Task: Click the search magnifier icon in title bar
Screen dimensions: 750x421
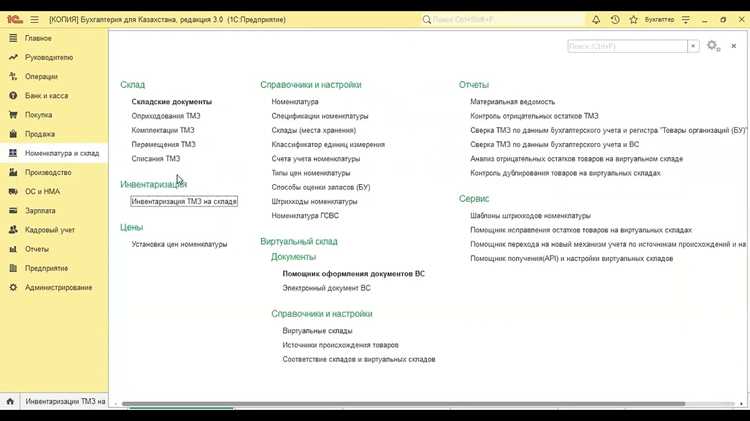Action: click(427, 20)
